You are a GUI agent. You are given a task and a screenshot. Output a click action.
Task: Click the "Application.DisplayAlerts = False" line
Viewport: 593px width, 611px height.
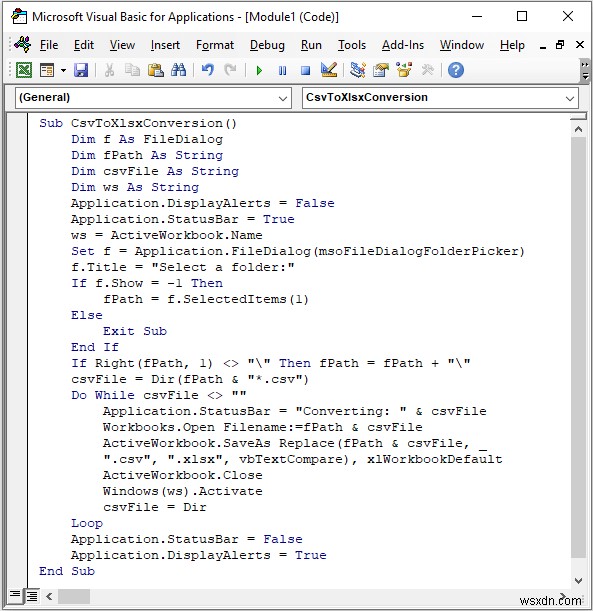click(203, 203)
